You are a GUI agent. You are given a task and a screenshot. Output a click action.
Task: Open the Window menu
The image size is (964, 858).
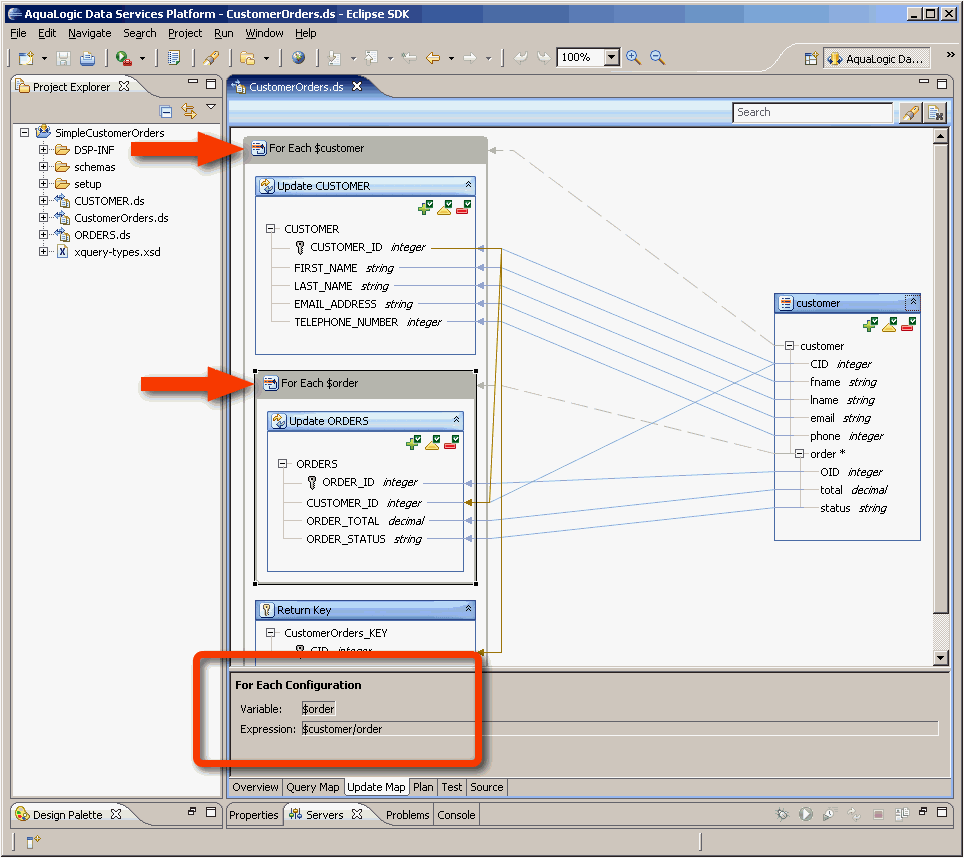coord(264,33)
